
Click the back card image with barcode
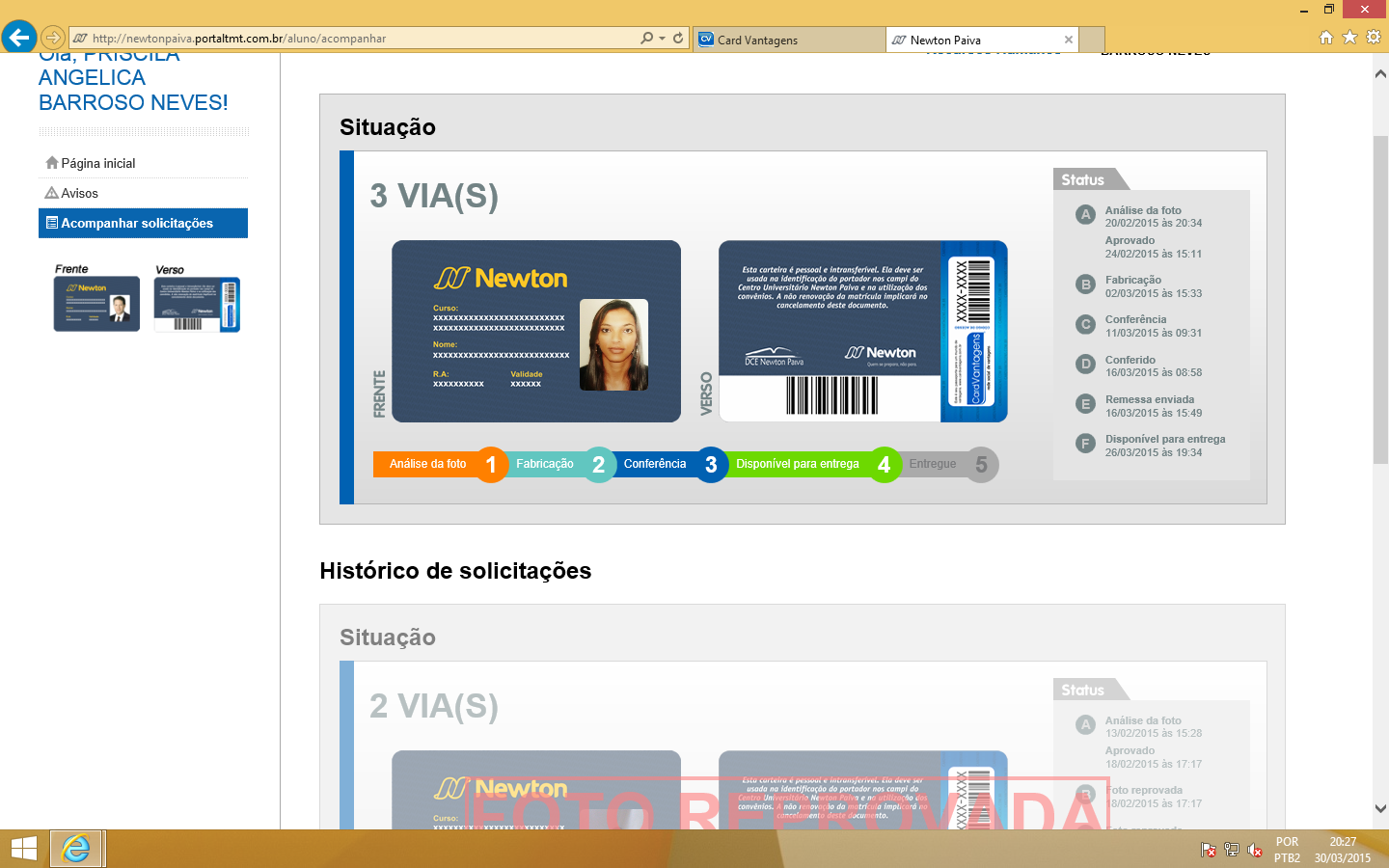pyautogui.click(x=863, y=331)
